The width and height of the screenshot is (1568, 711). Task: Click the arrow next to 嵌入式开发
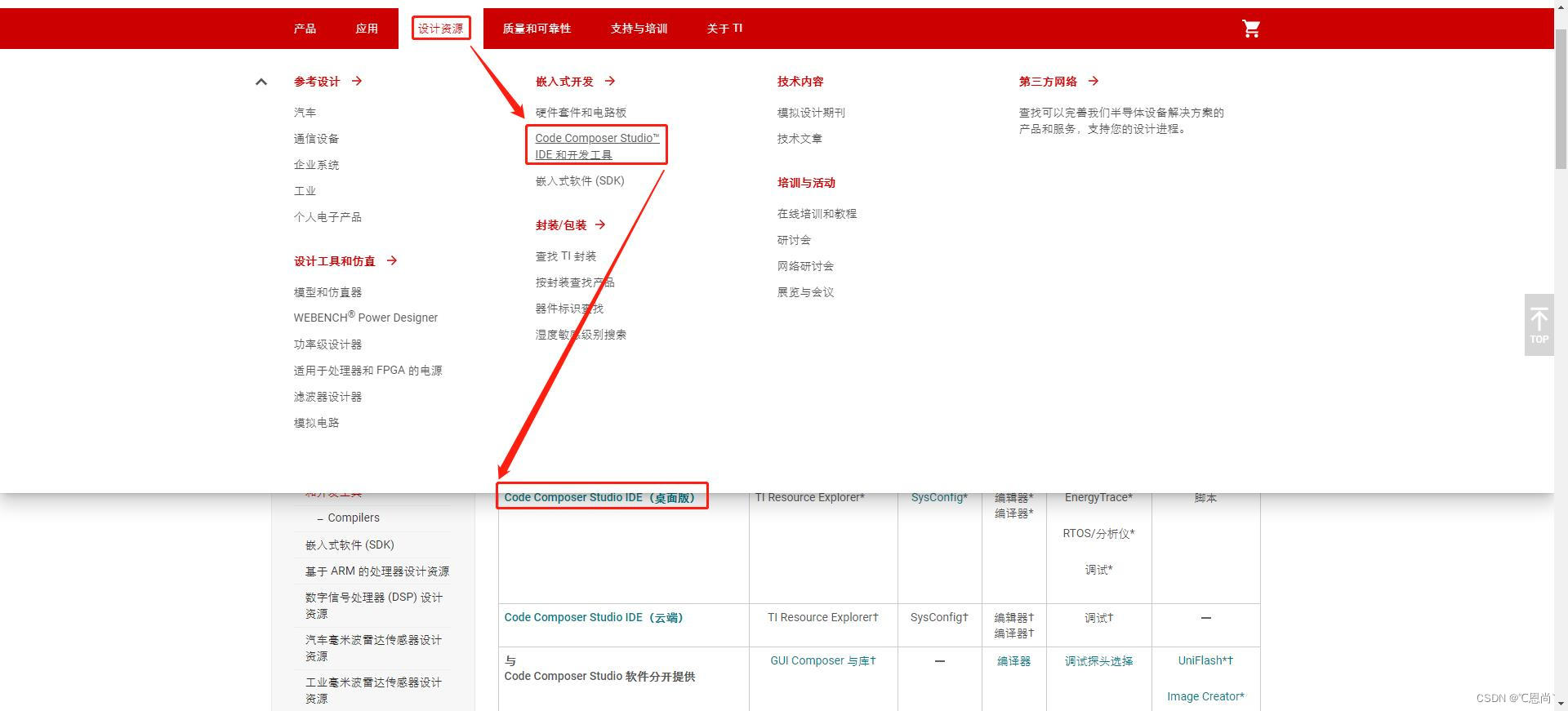coord(610,81)
